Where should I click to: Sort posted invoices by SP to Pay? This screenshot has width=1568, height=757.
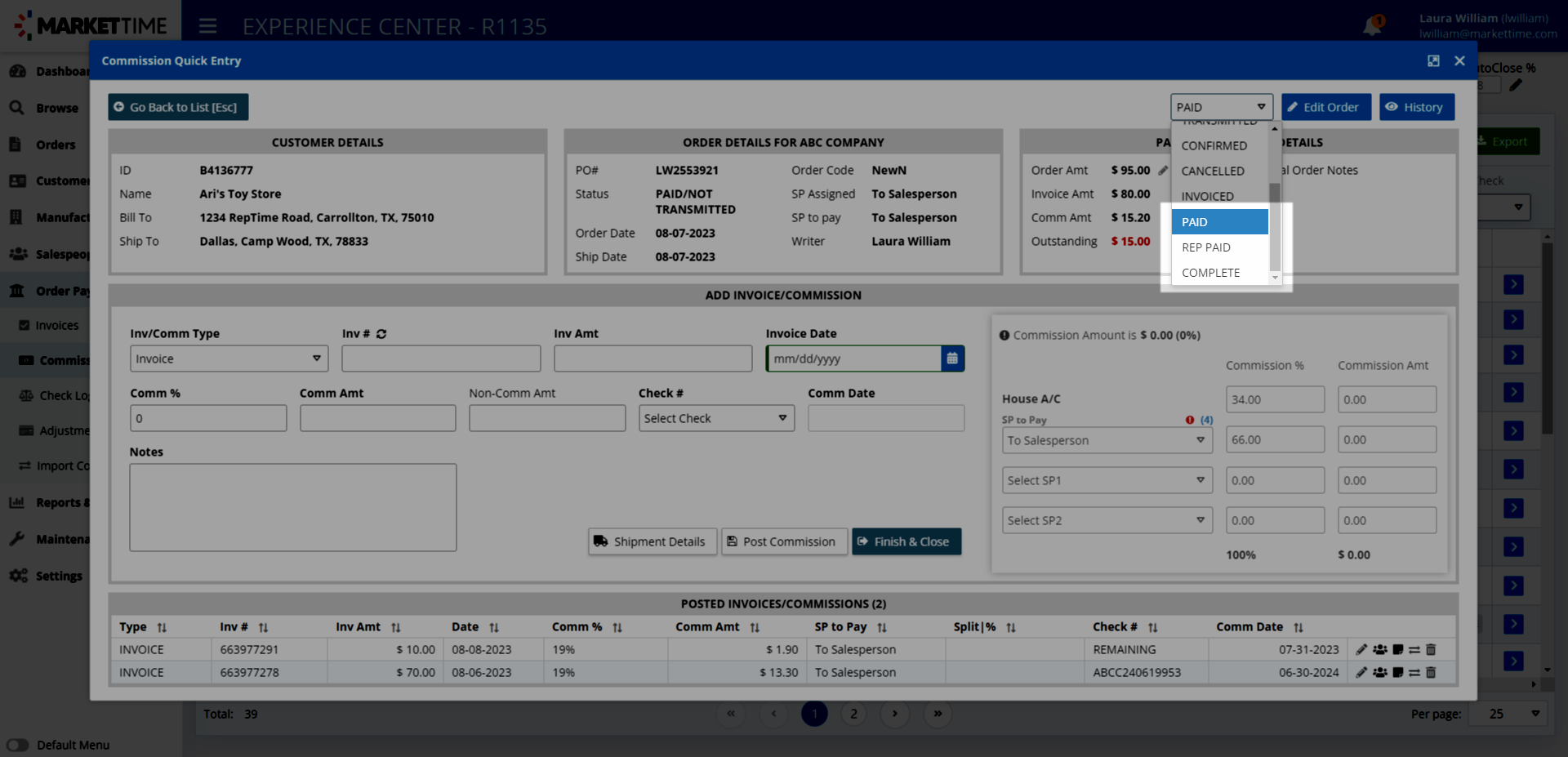(x=882, y=628)
